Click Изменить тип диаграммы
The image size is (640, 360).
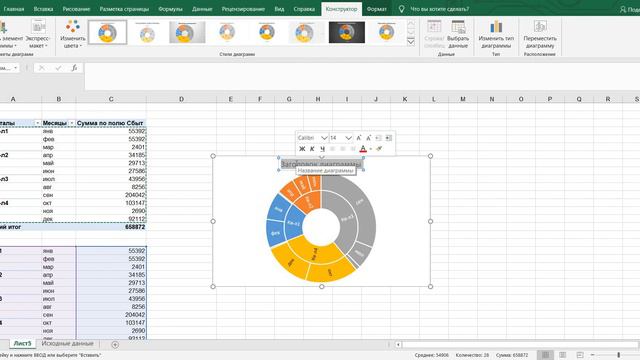496,34
